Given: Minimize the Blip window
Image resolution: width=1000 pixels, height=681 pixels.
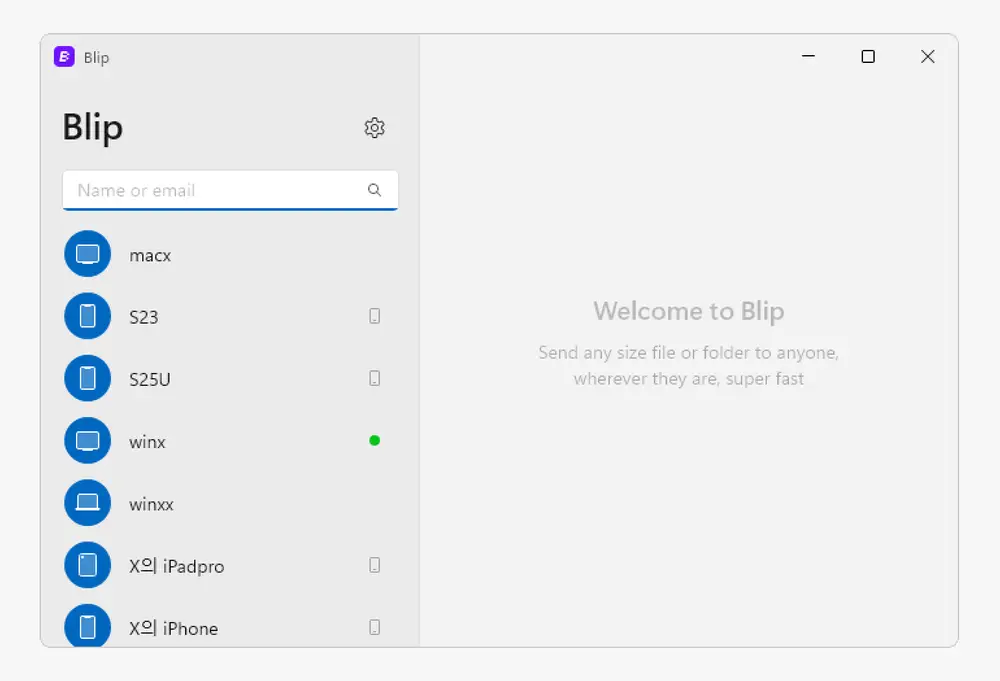Looking at the screenshot, I should tap(809, 57).
